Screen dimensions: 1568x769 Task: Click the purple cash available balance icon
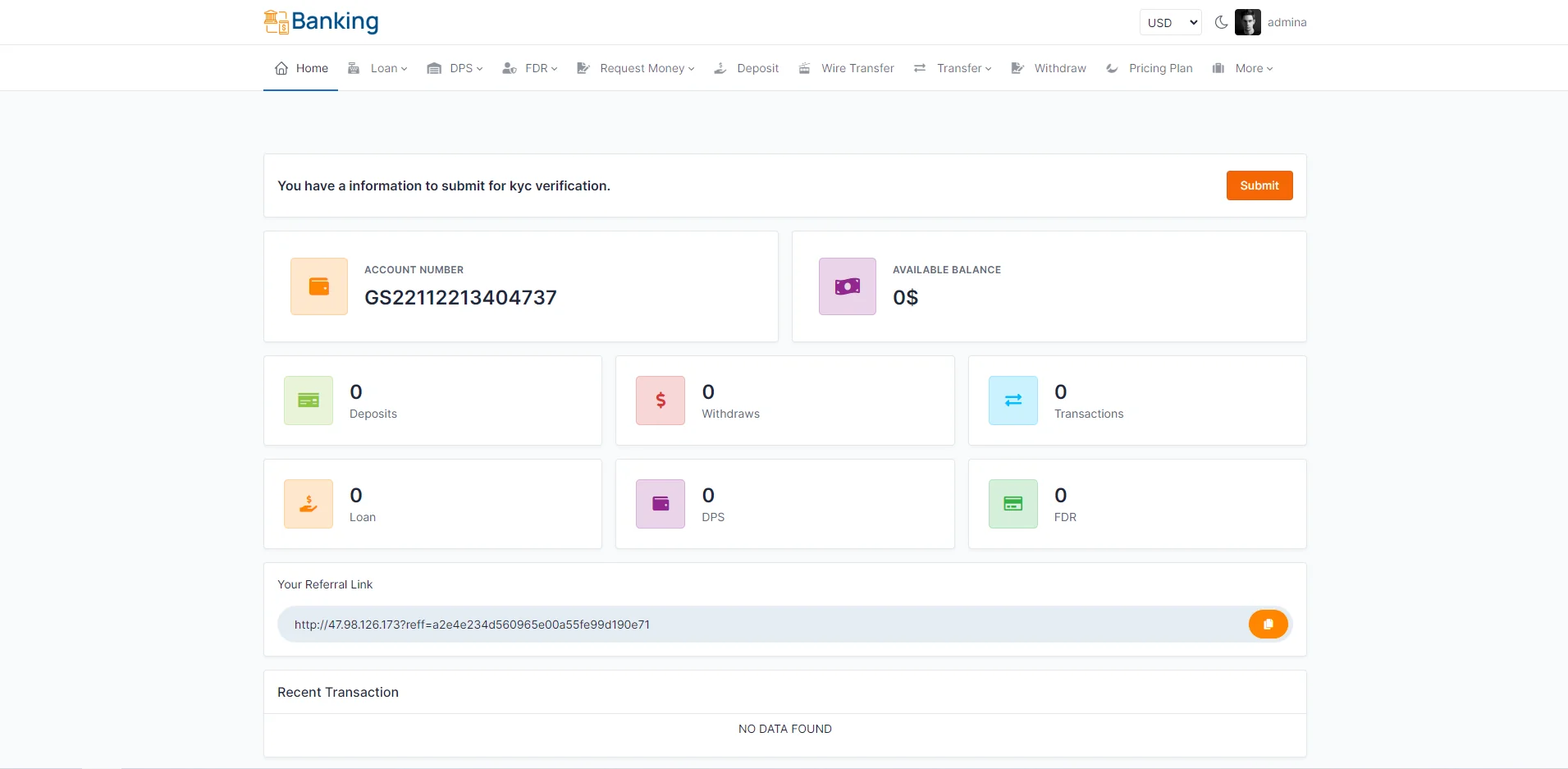[847, 286]
